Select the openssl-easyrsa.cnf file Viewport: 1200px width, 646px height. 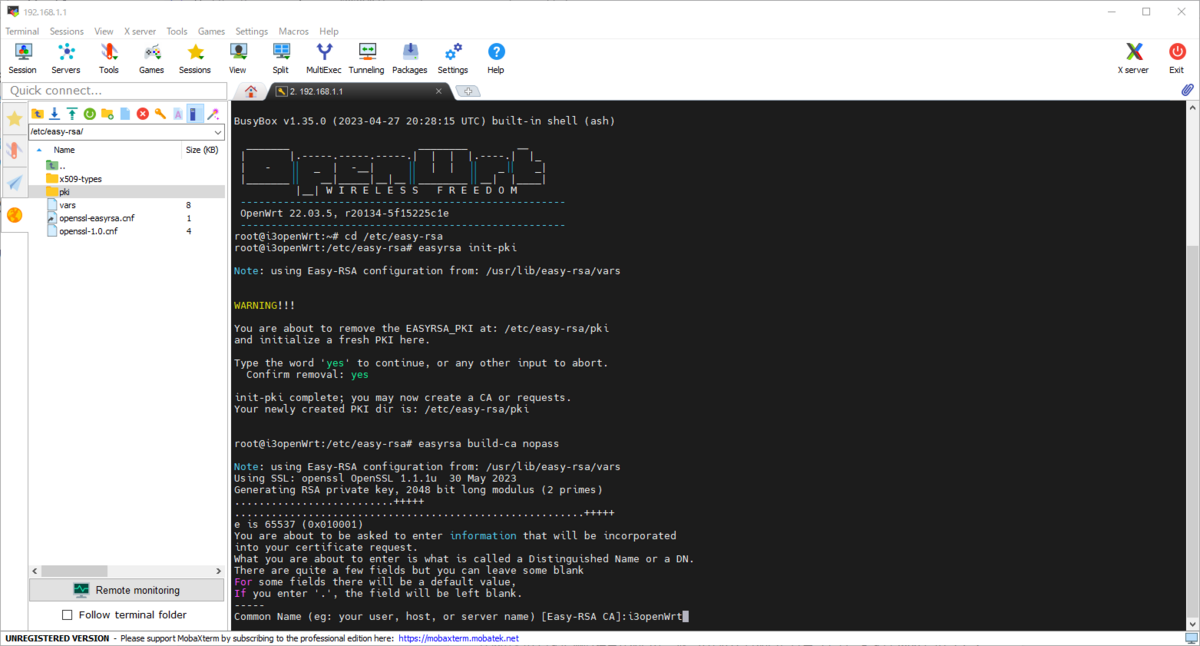coord(96,218)
